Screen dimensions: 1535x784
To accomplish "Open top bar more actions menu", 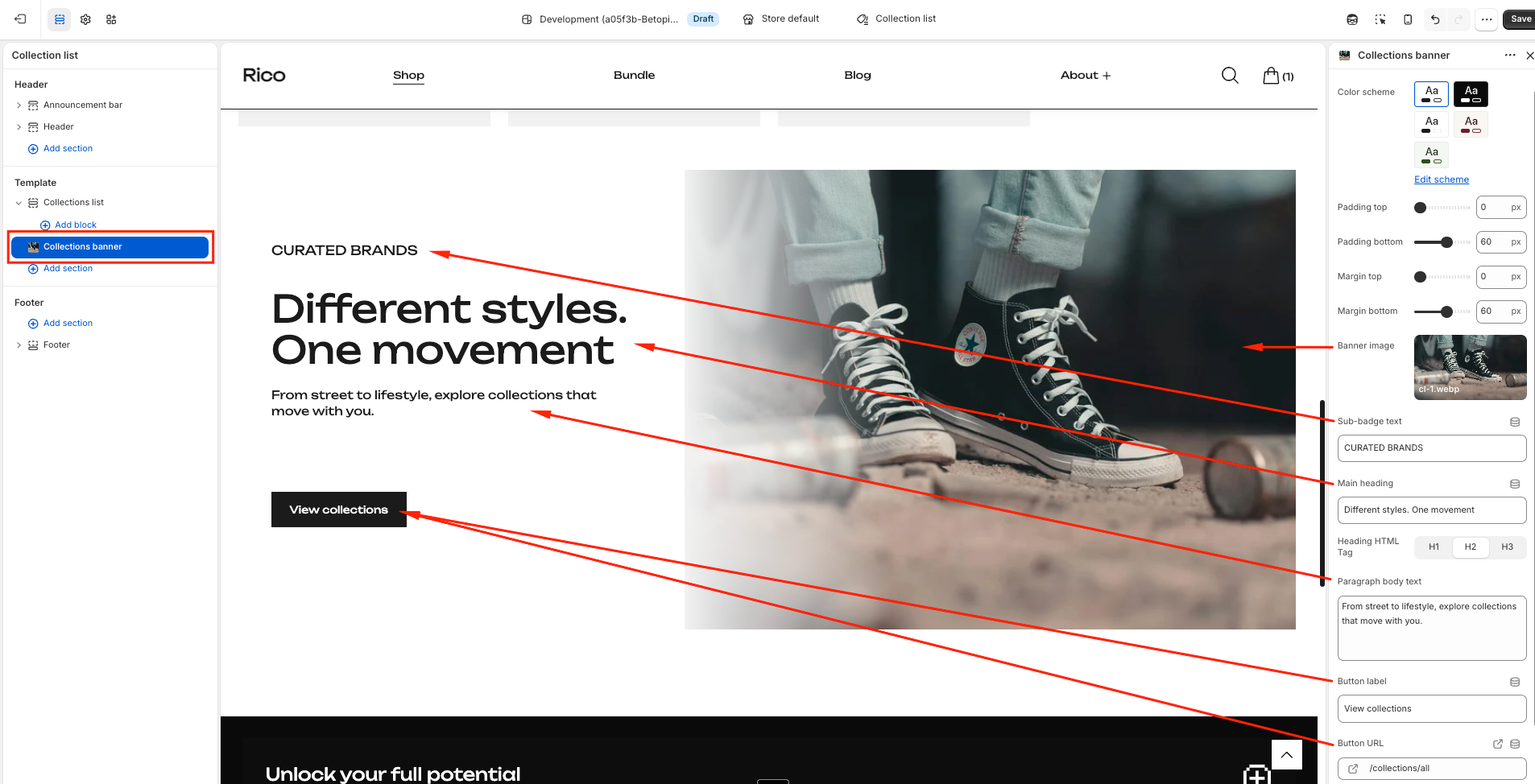I will [x=1487, y=19].
